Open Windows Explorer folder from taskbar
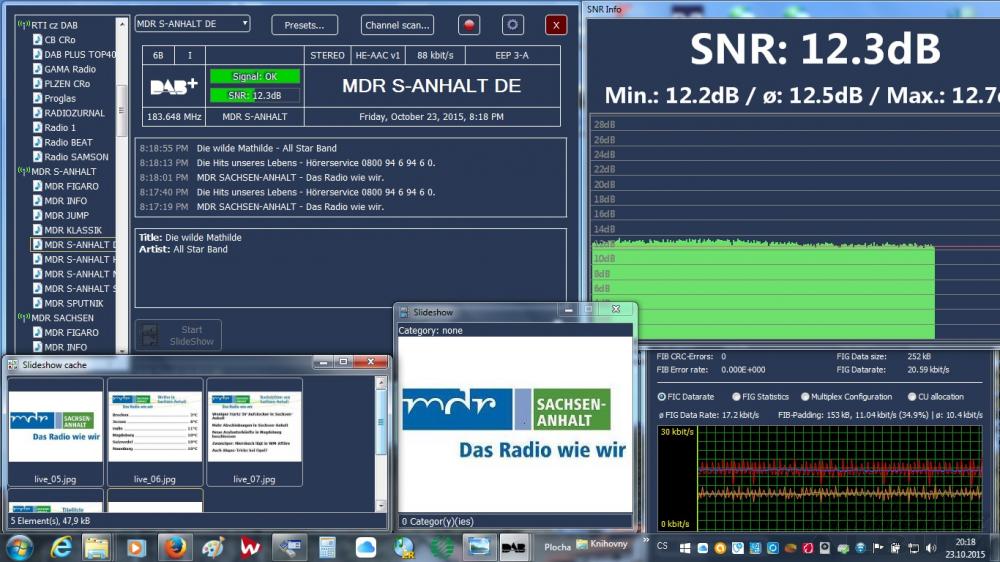 [97, 548]
